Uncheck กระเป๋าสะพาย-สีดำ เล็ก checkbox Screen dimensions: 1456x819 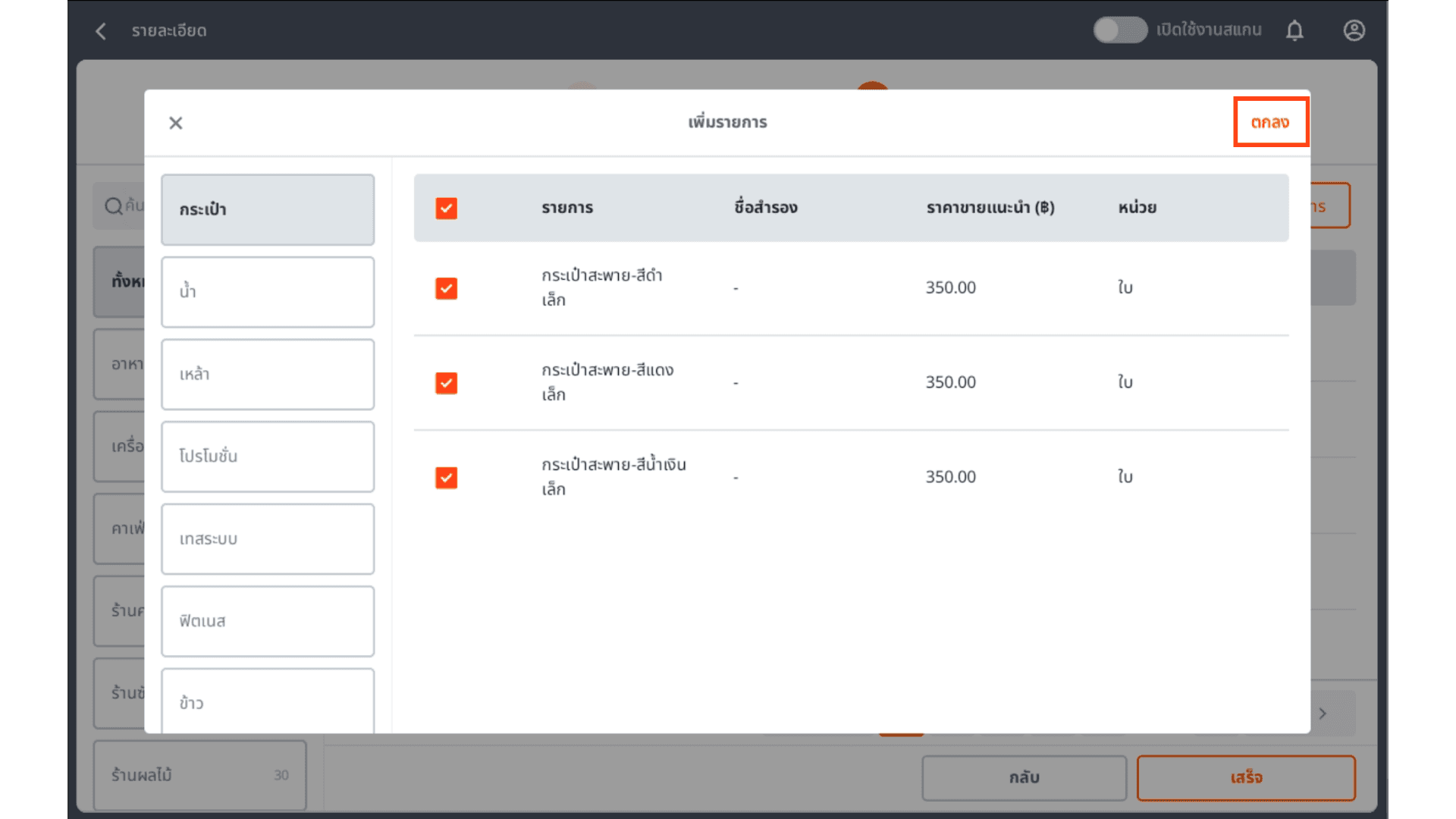pos(446,288)
